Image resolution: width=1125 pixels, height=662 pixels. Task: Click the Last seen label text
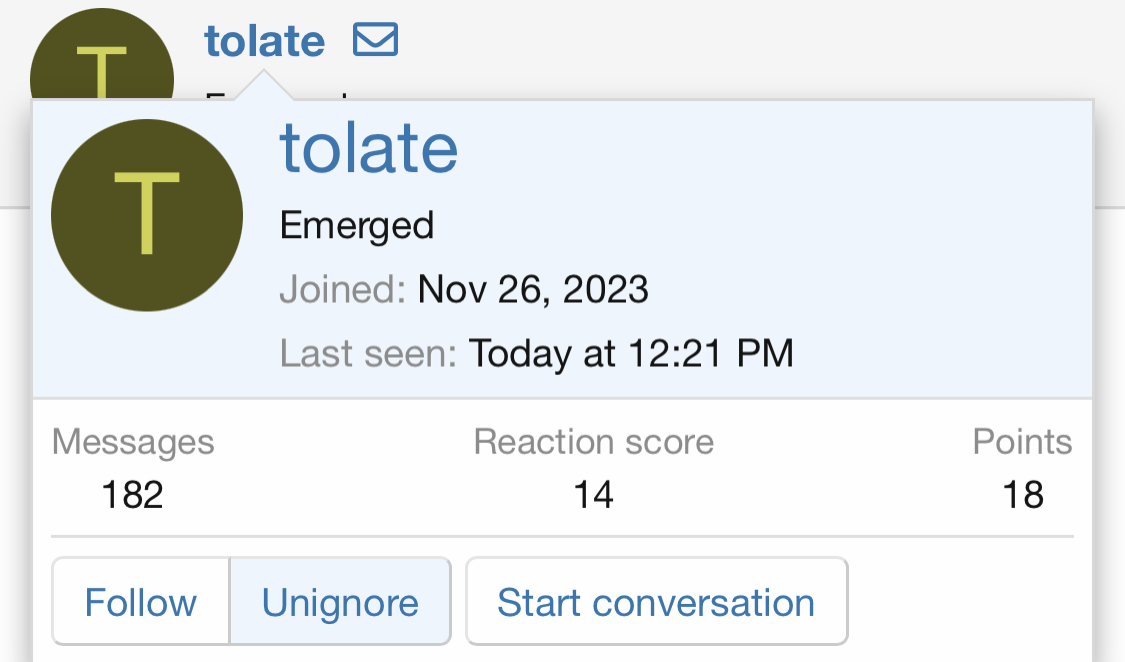pyautogui.click(x=368, y=353)
